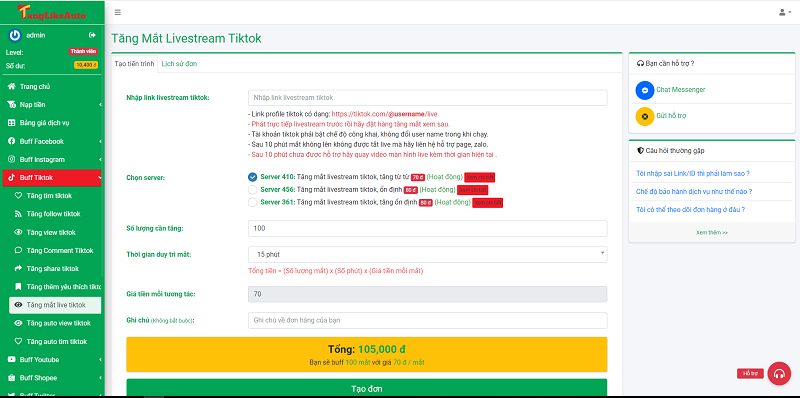Click the blue Messenger chat icon
Screen dimensions: 800x398
(645, 90)
